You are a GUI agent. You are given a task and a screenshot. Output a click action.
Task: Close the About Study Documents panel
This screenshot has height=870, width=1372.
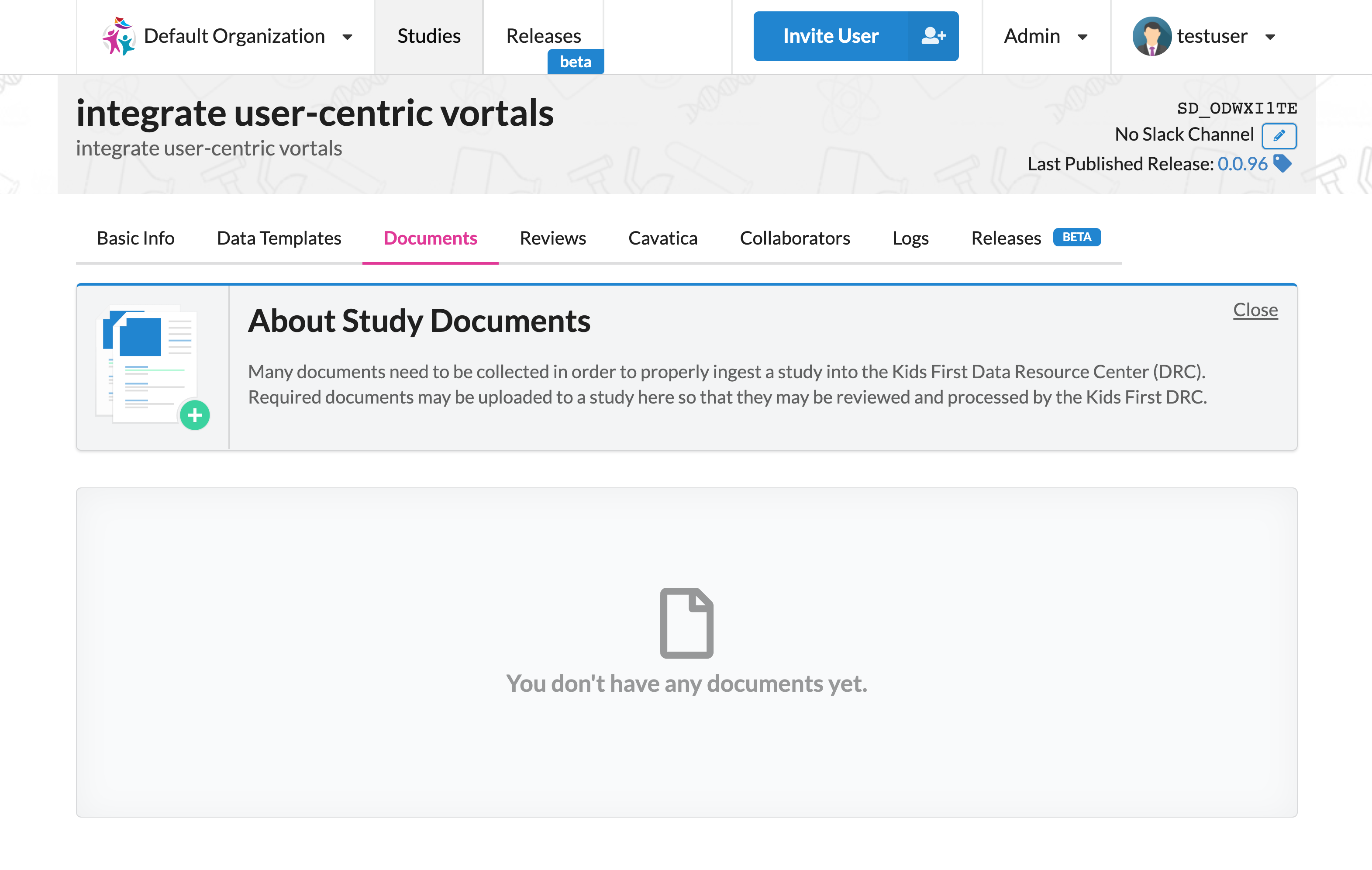[1255, 309]
